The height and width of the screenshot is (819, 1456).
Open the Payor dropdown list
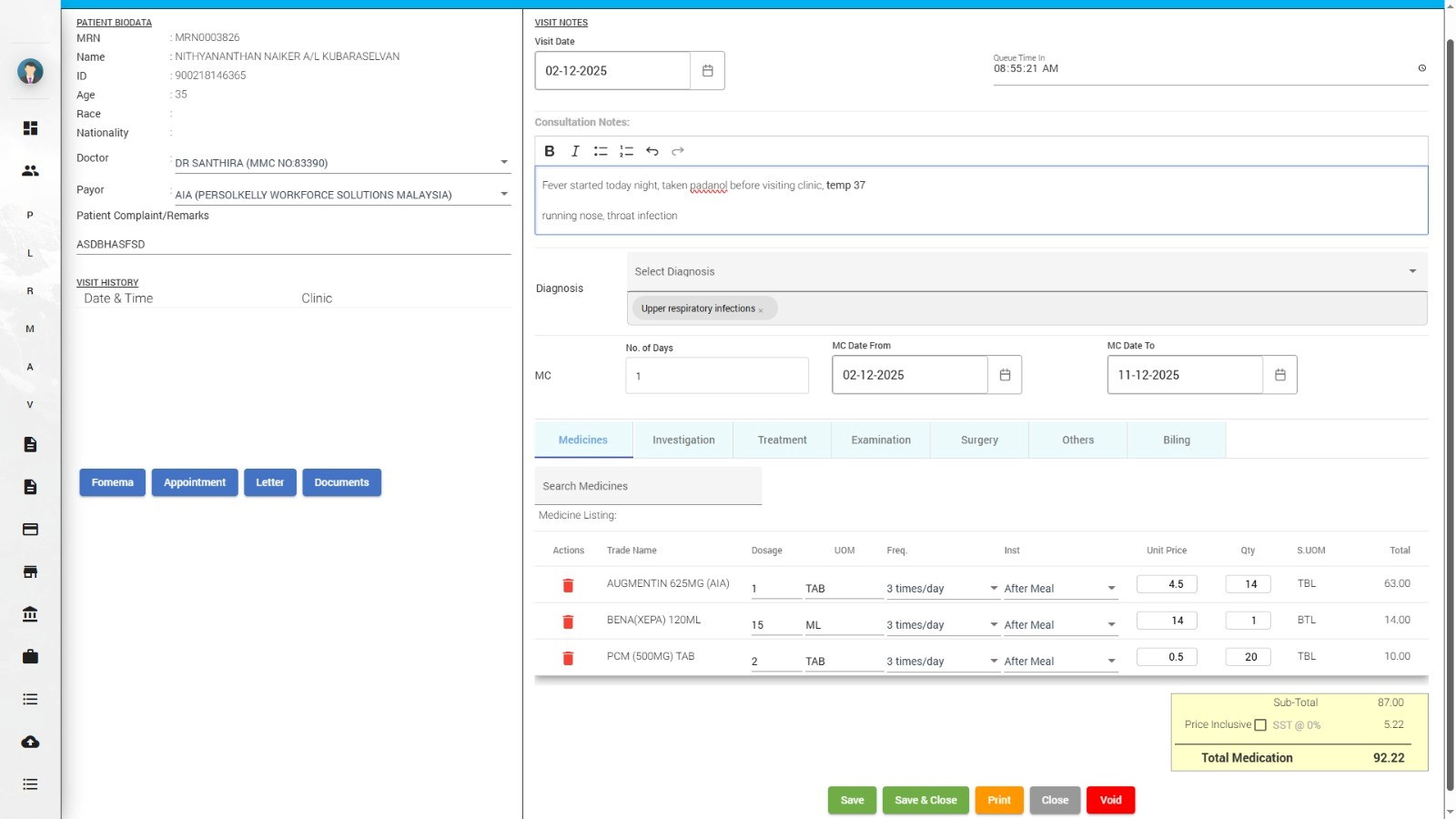(503, 195)
